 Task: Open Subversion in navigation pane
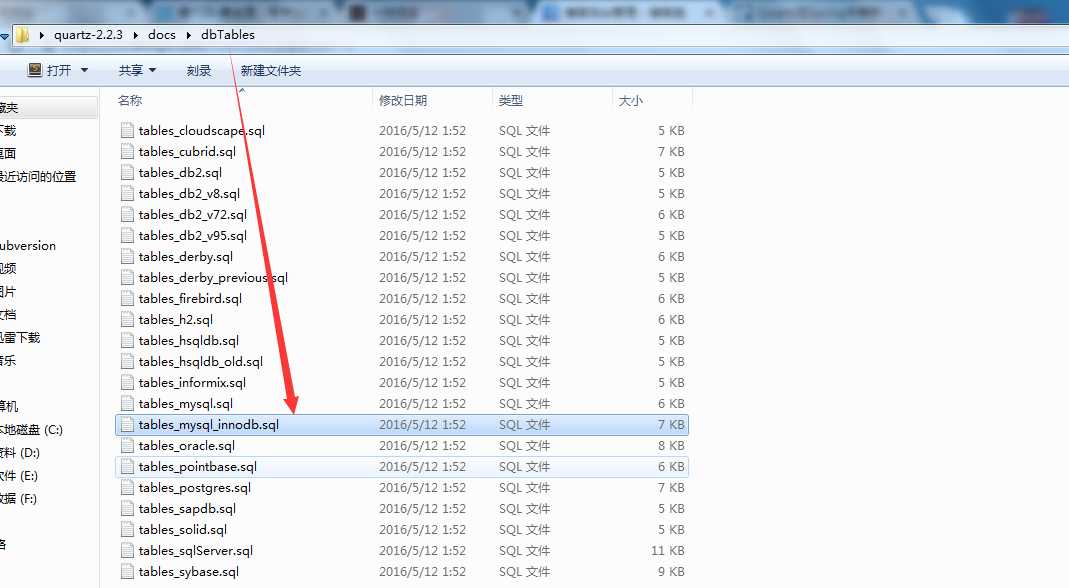tap(28, 246)
